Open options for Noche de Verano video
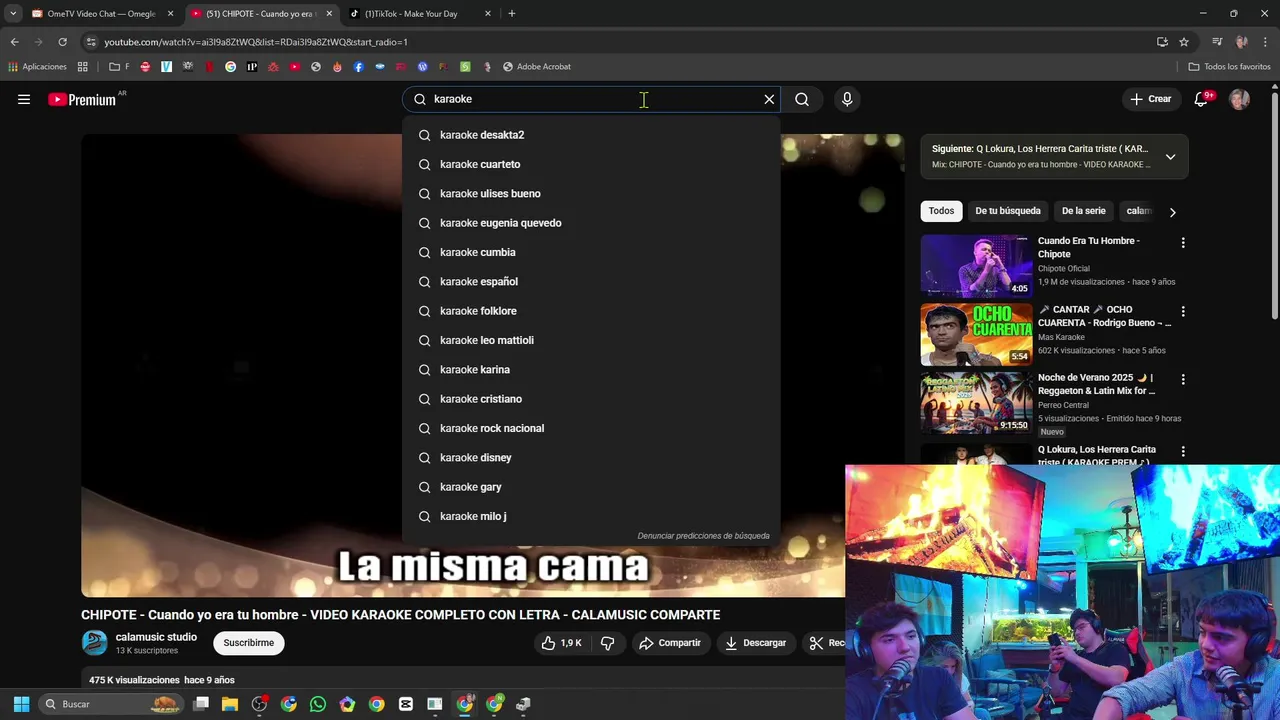 pos(1183,380)
